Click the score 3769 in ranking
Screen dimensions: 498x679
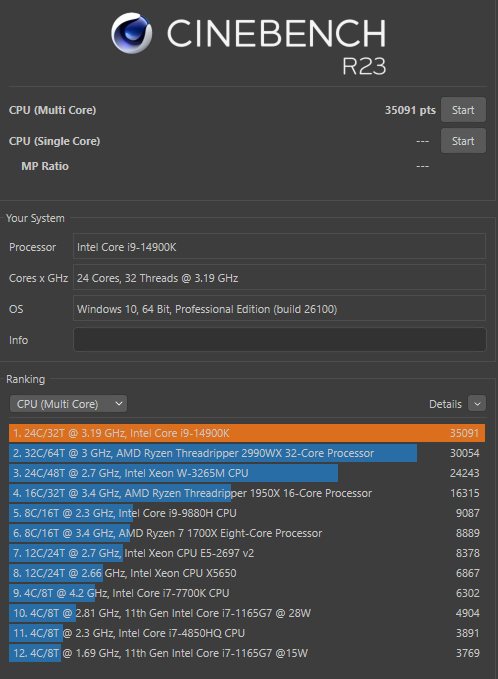[468, 653]
